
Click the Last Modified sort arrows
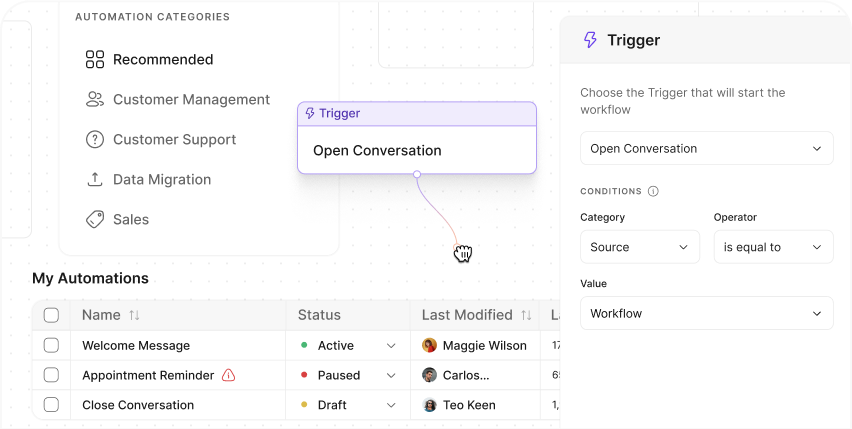coord(526,315)
